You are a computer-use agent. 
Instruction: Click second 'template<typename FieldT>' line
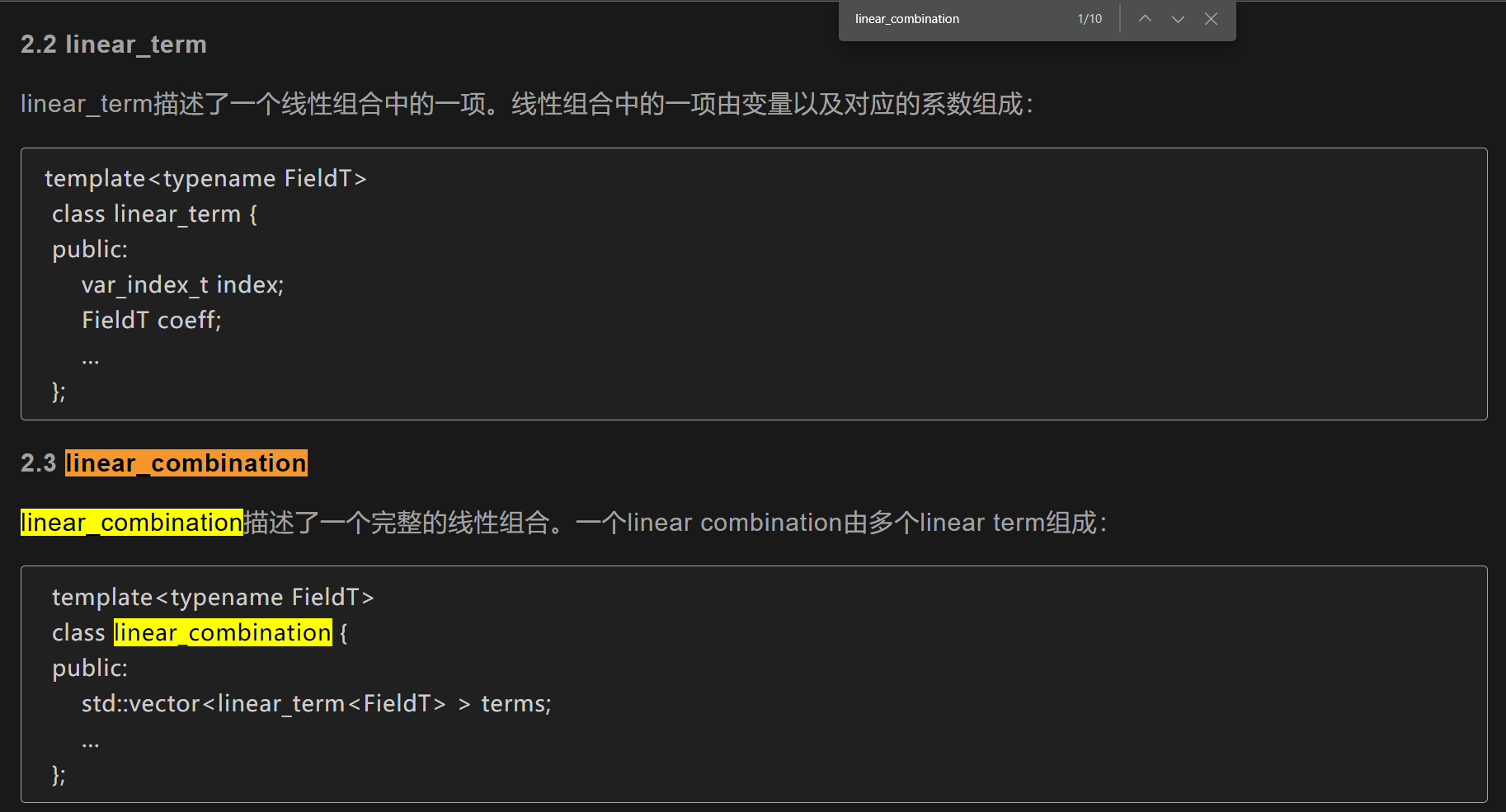click(213, 597)
